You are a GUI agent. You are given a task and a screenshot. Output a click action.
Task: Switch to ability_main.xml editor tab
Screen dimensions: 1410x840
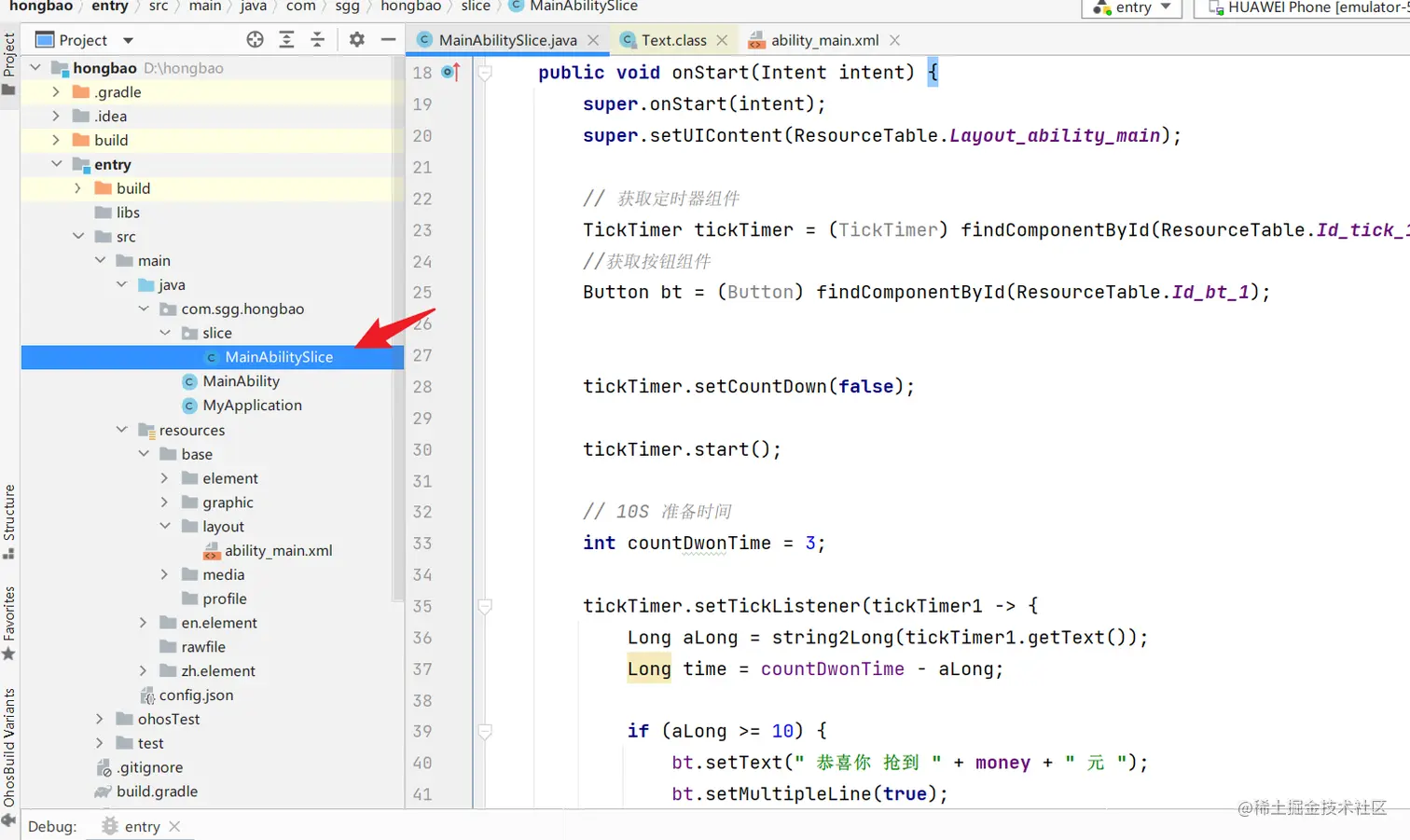coord(824,40)
